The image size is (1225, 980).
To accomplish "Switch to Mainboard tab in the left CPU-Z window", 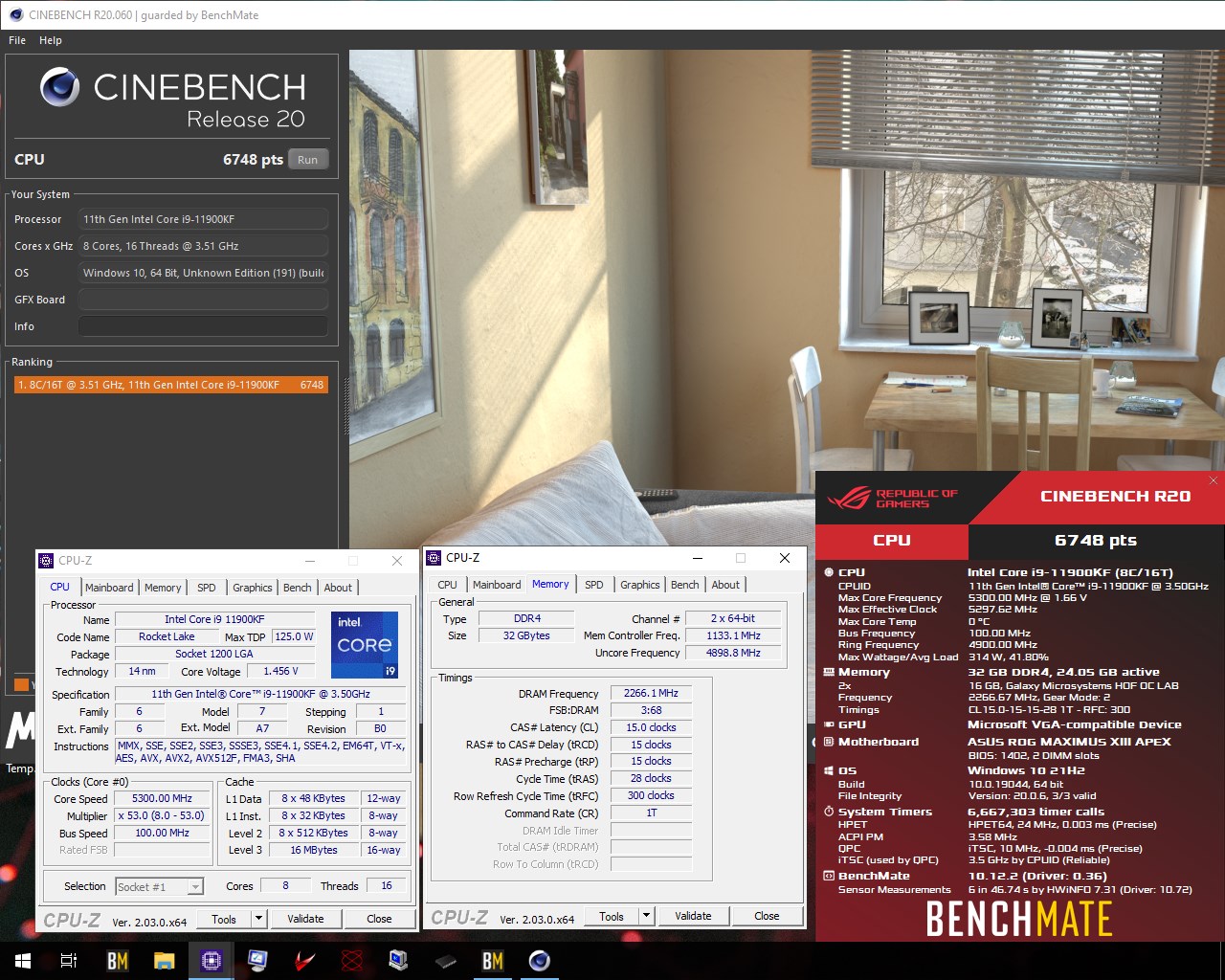I will [x=109, y=588].
